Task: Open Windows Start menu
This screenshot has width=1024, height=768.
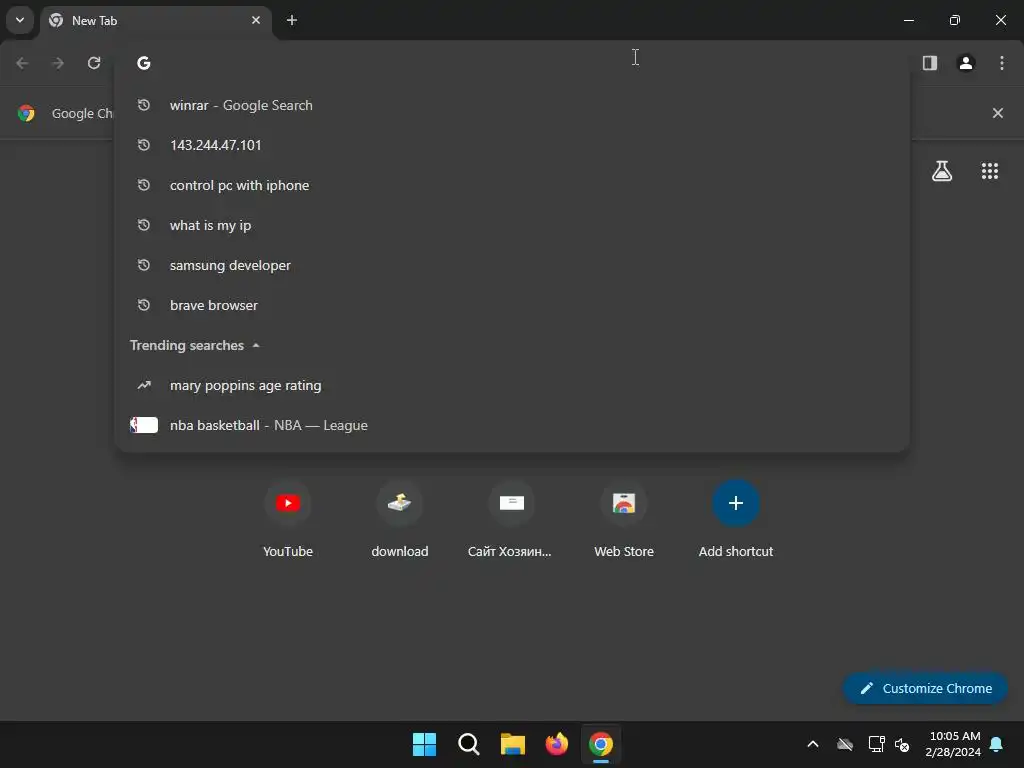Action: pyautogui.click(x=424, y=744)
